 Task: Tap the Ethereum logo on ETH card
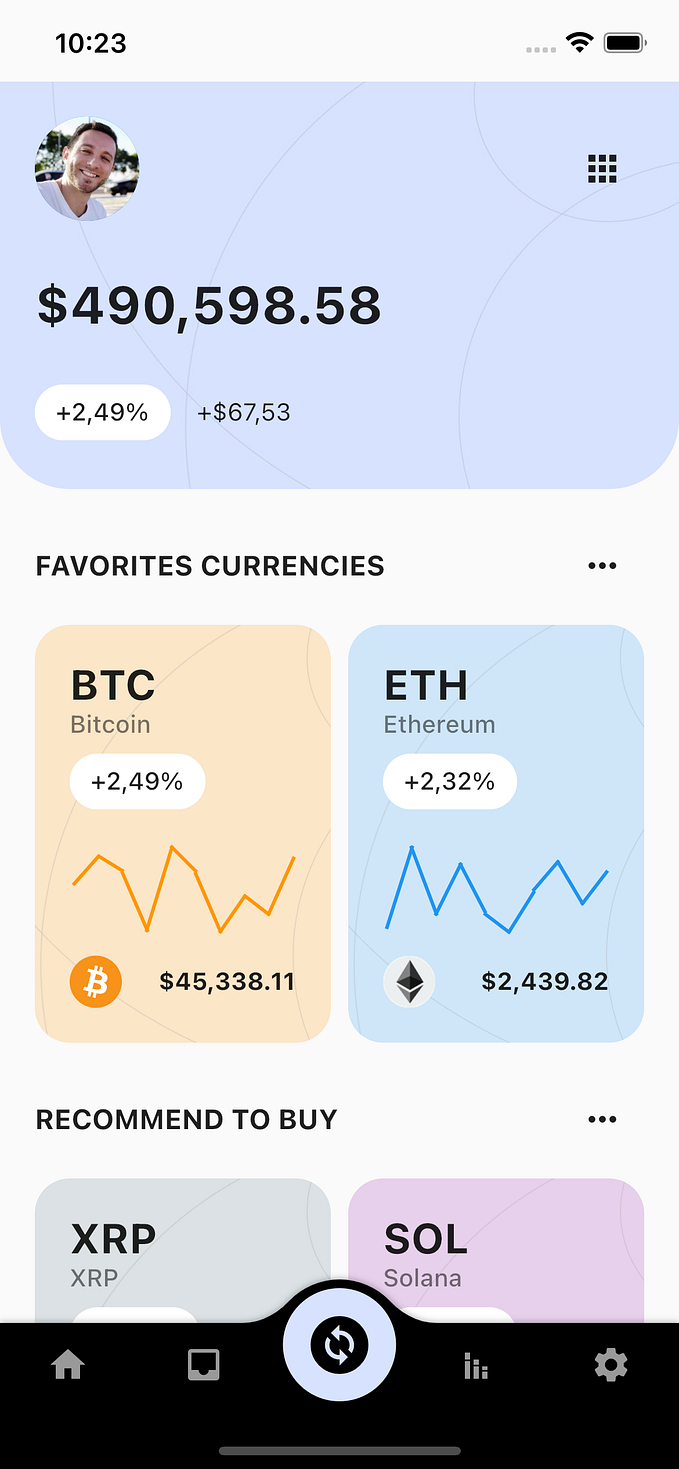point(409,981)
